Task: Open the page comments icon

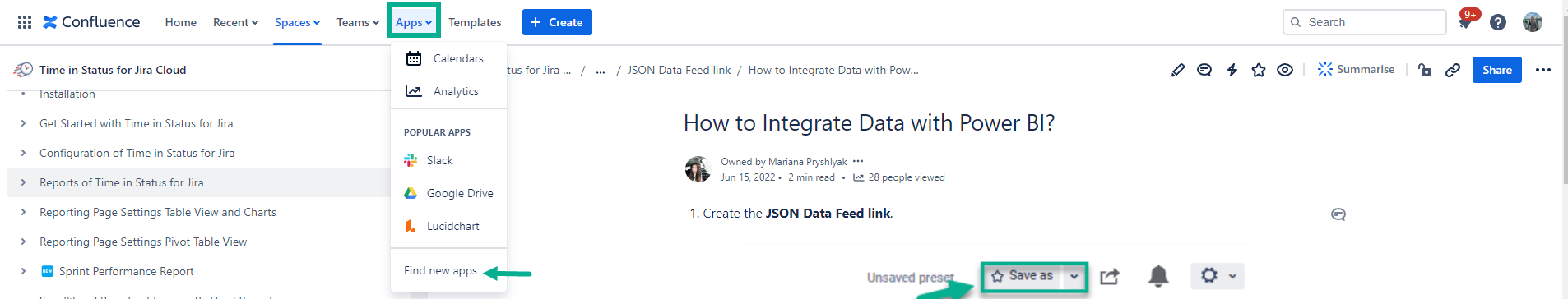Action: [1204, 70]
